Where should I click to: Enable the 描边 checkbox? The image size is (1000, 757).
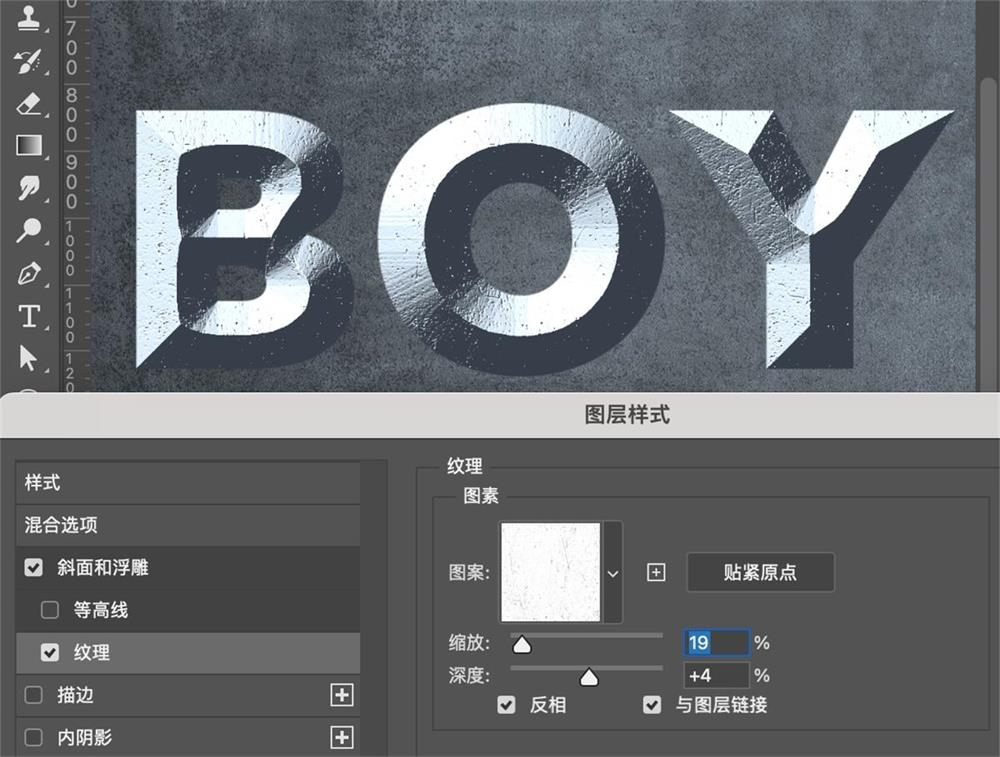point(33,695)
